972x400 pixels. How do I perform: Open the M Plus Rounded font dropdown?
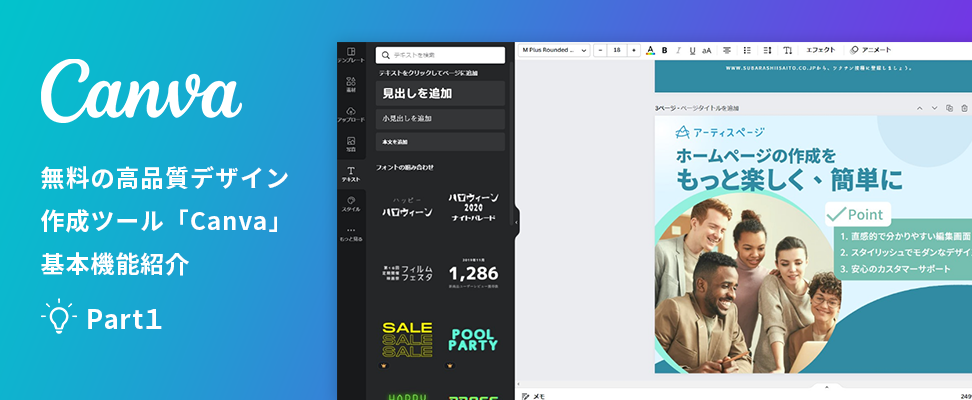(x=554, y=50)
